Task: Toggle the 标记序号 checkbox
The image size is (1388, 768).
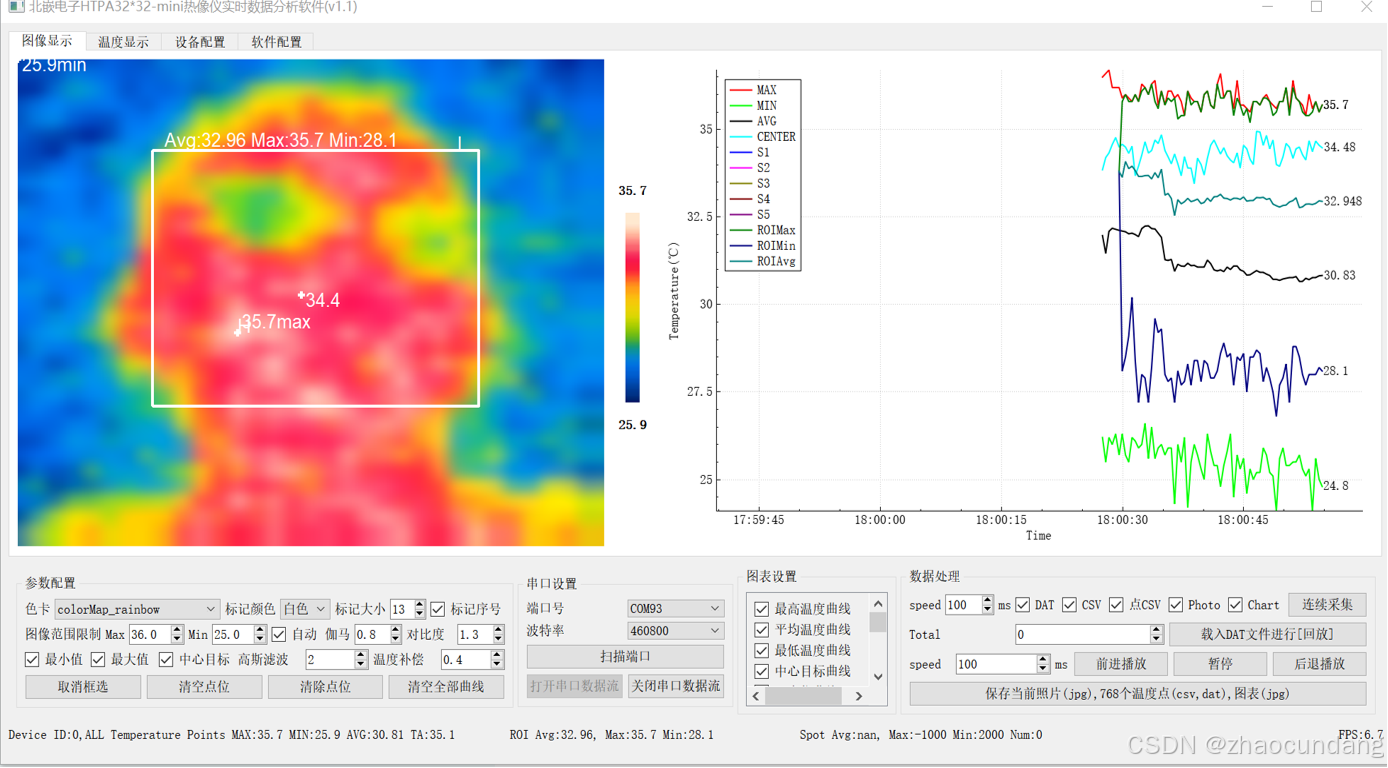Action: (438, 609)
